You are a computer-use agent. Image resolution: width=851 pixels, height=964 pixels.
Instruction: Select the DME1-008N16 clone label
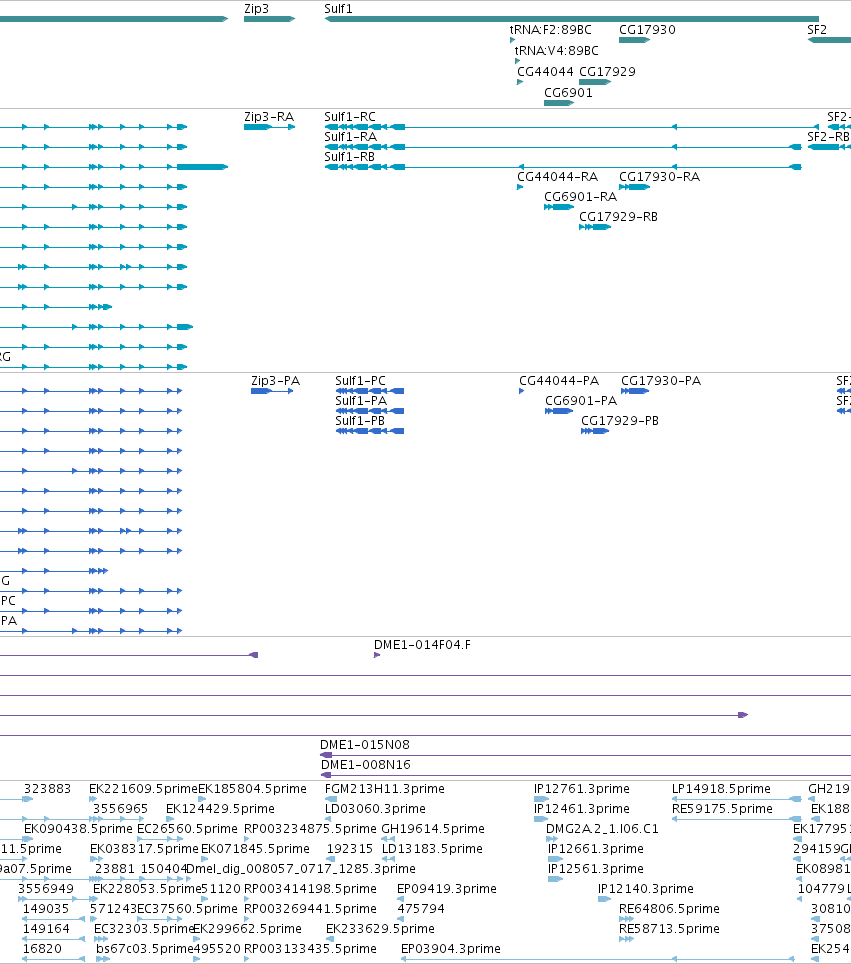pos(366,764)
